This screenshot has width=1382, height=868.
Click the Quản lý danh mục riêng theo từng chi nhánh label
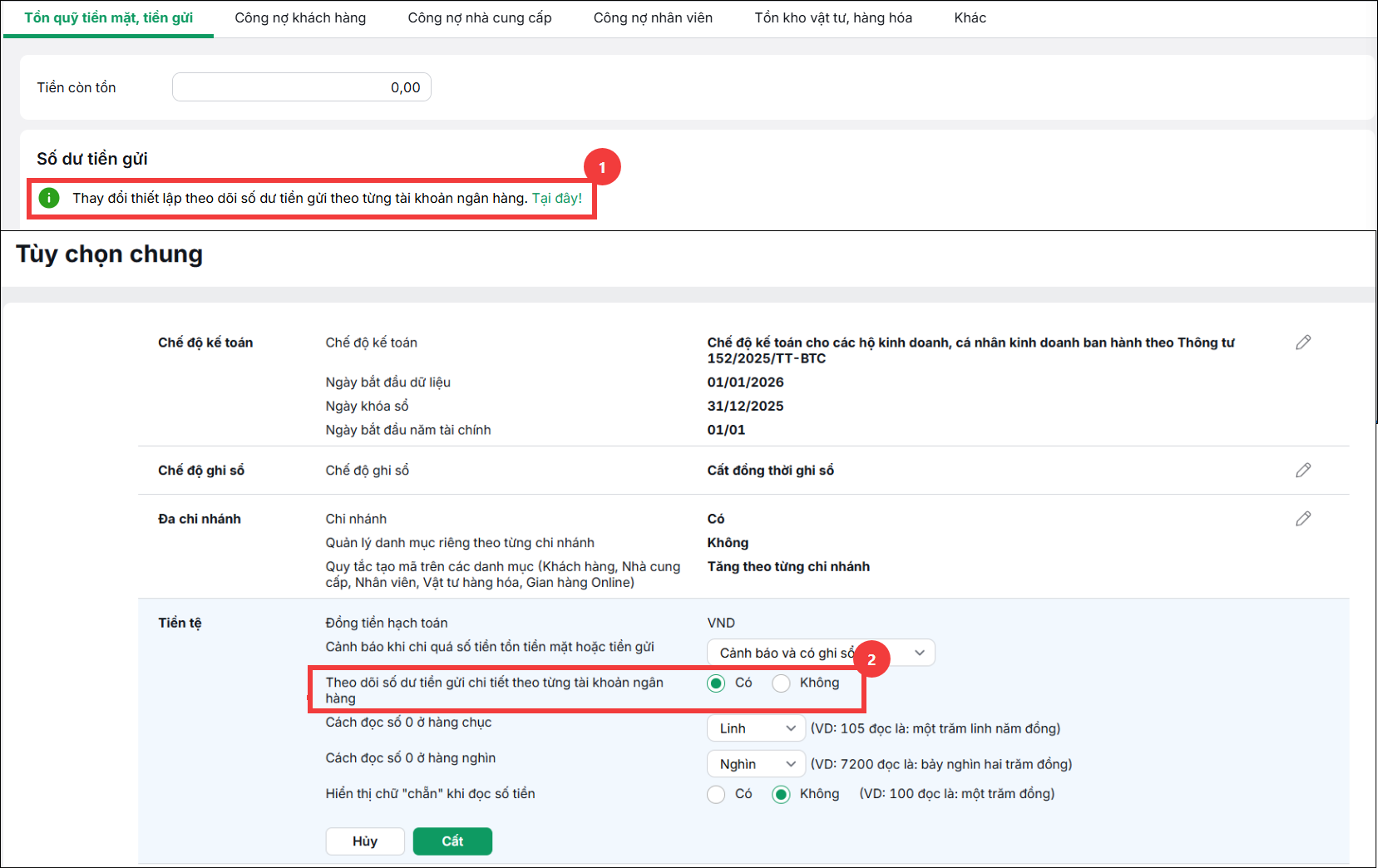click(460, 543)
